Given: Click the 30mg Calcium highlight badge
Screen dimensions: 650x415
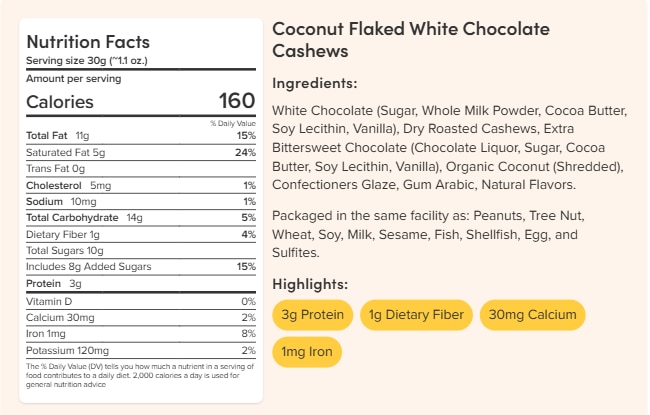Looking at the screenshot, I should click(x=532, y=315).
